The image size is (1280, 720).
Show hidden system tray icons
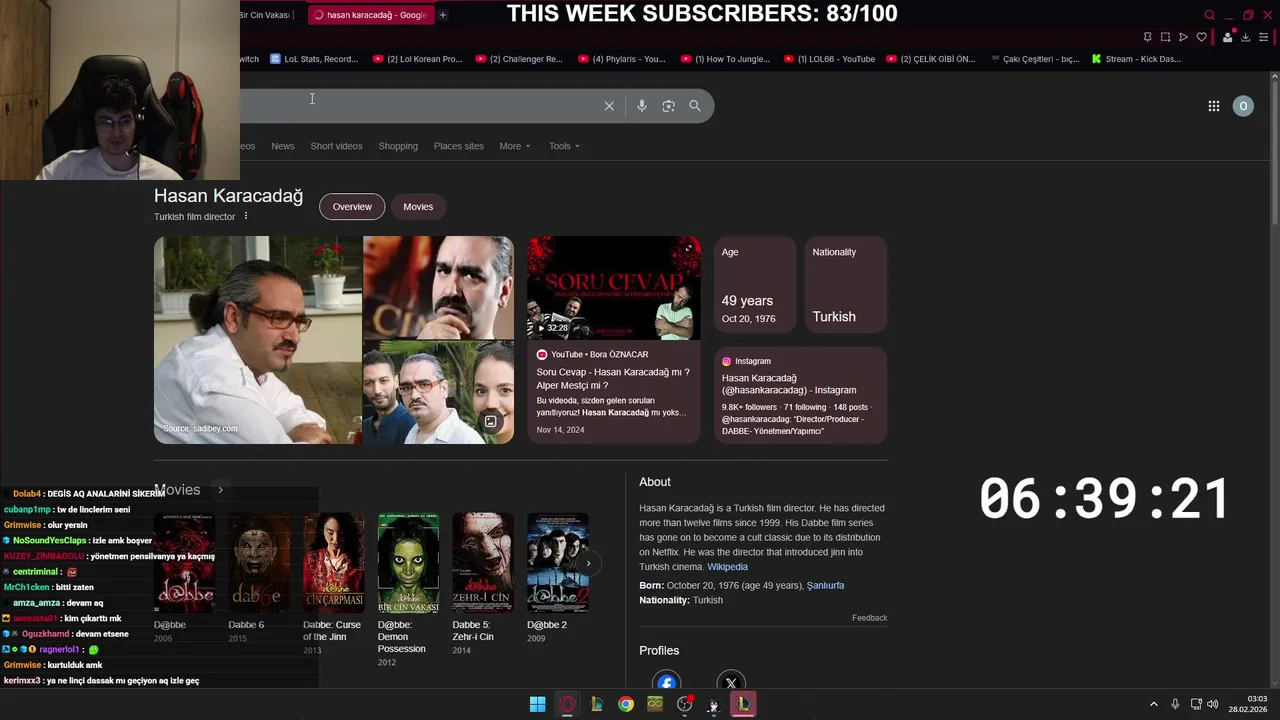point(1153,704)
